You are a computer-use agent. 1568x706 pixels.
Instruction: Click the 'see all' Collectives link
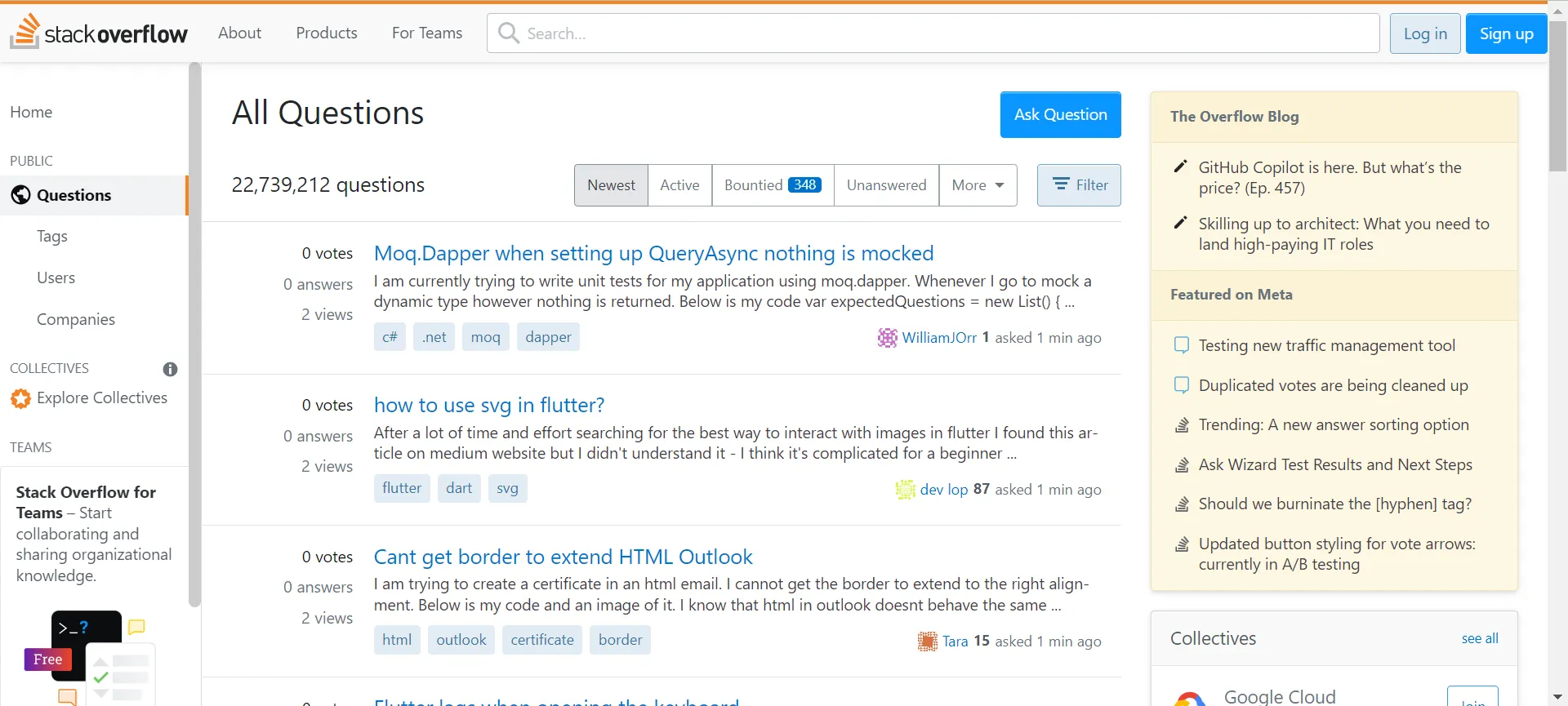tap(1479, 638)
